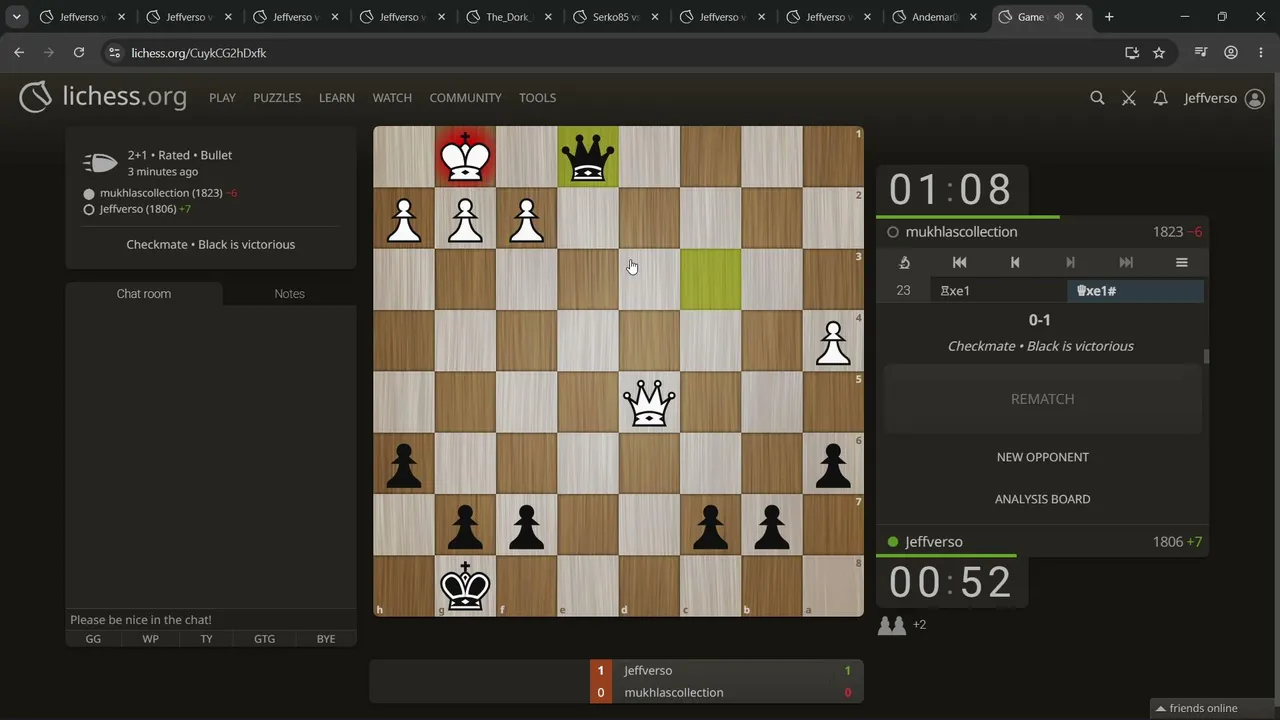Send the TY preset chat message
The width and height of the screenshot is (1280, 720).
tap(206, 639)
